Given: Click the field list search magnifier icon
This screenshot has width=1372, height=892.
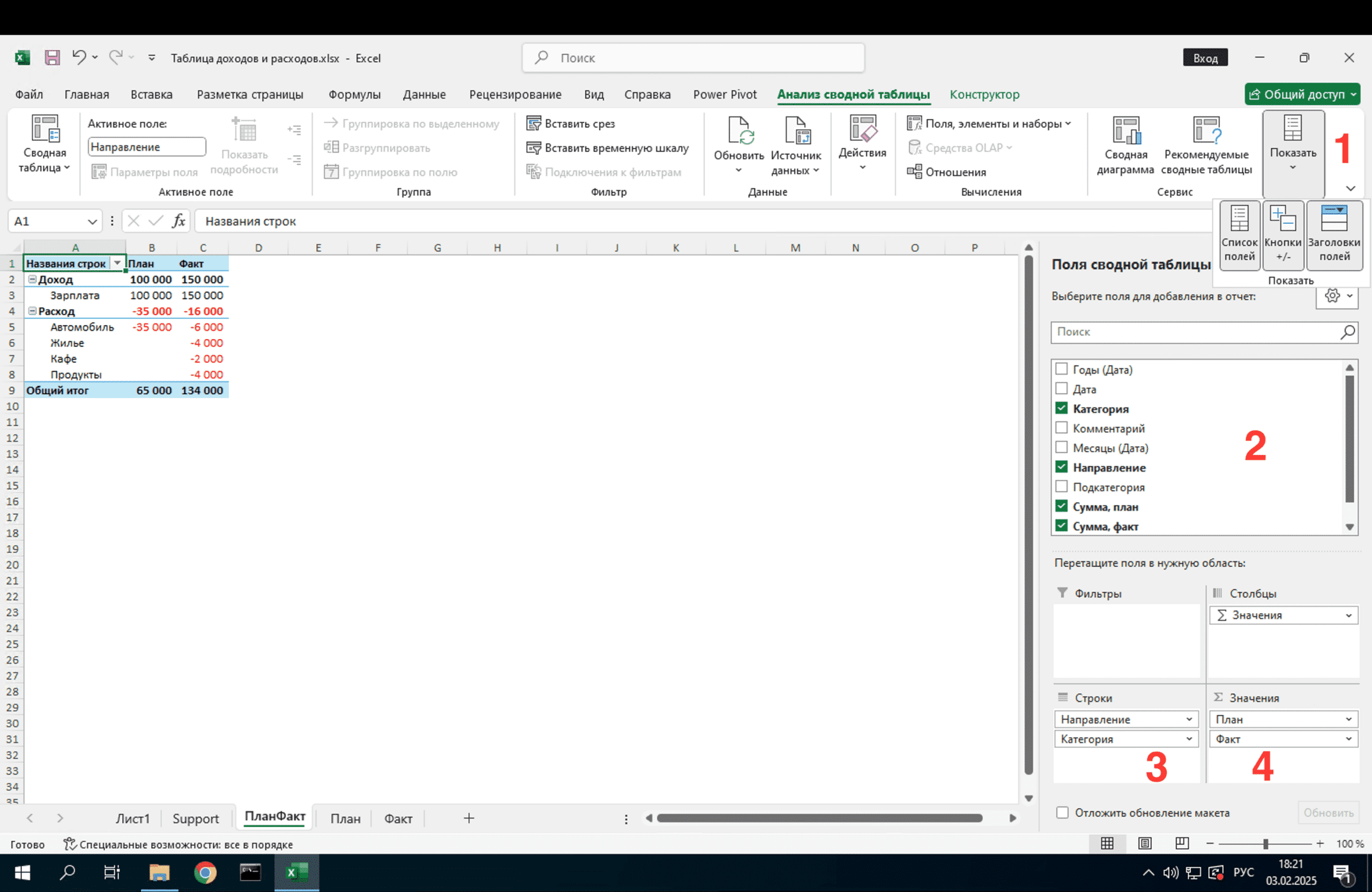Looking at the screenshot, I should point(1347,332).
